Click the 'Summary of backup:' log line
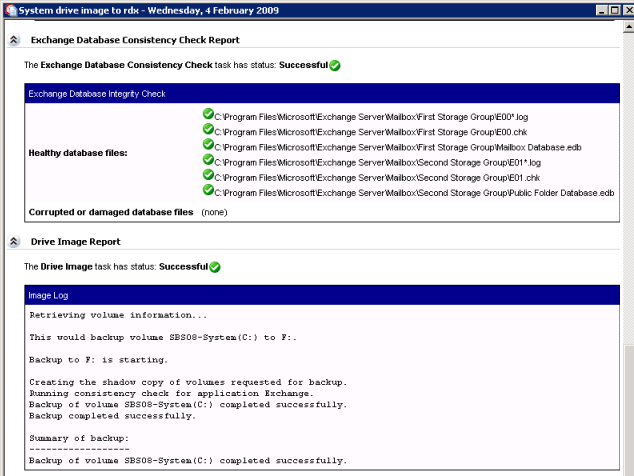This screenshot has height=476, width=634. 79,438
